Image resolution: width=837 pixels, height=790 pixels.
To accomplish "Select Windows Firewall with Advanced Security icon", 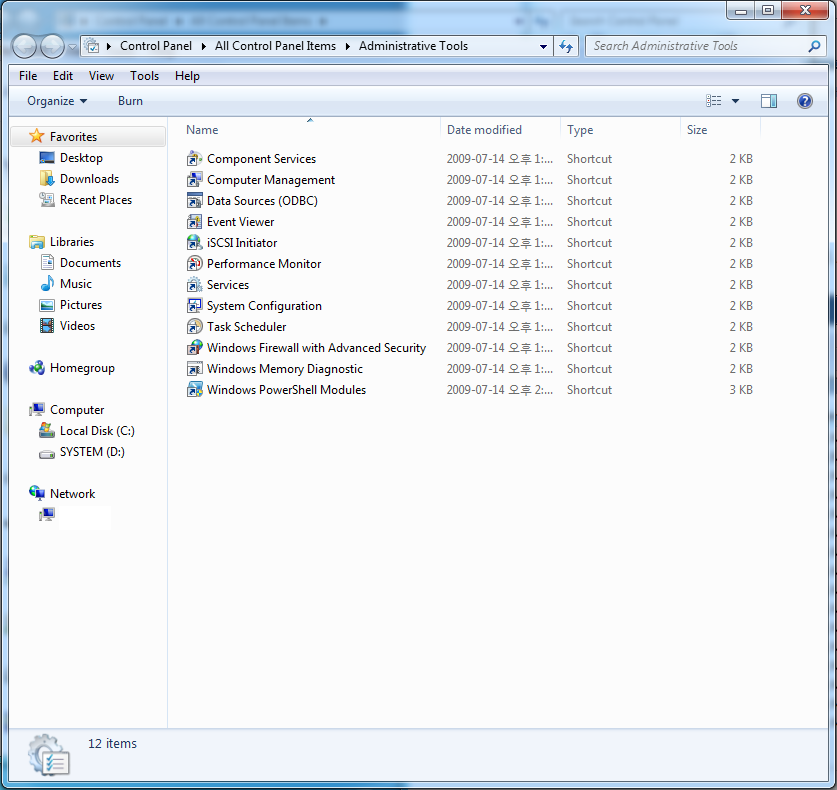I will [x=194, y=347].
